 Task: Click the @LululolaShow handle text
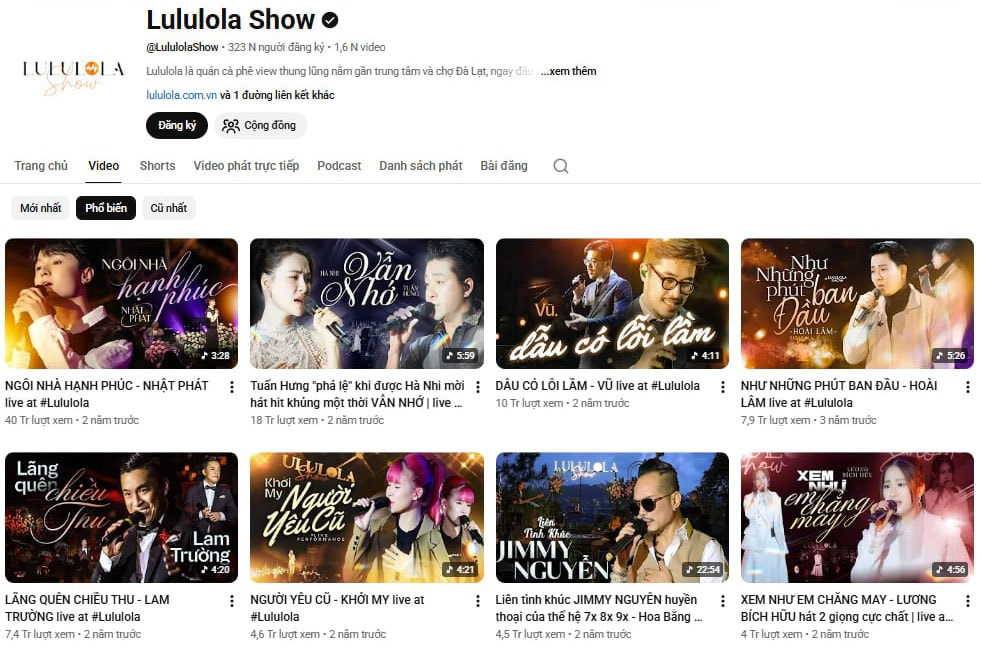pos(182,47)
